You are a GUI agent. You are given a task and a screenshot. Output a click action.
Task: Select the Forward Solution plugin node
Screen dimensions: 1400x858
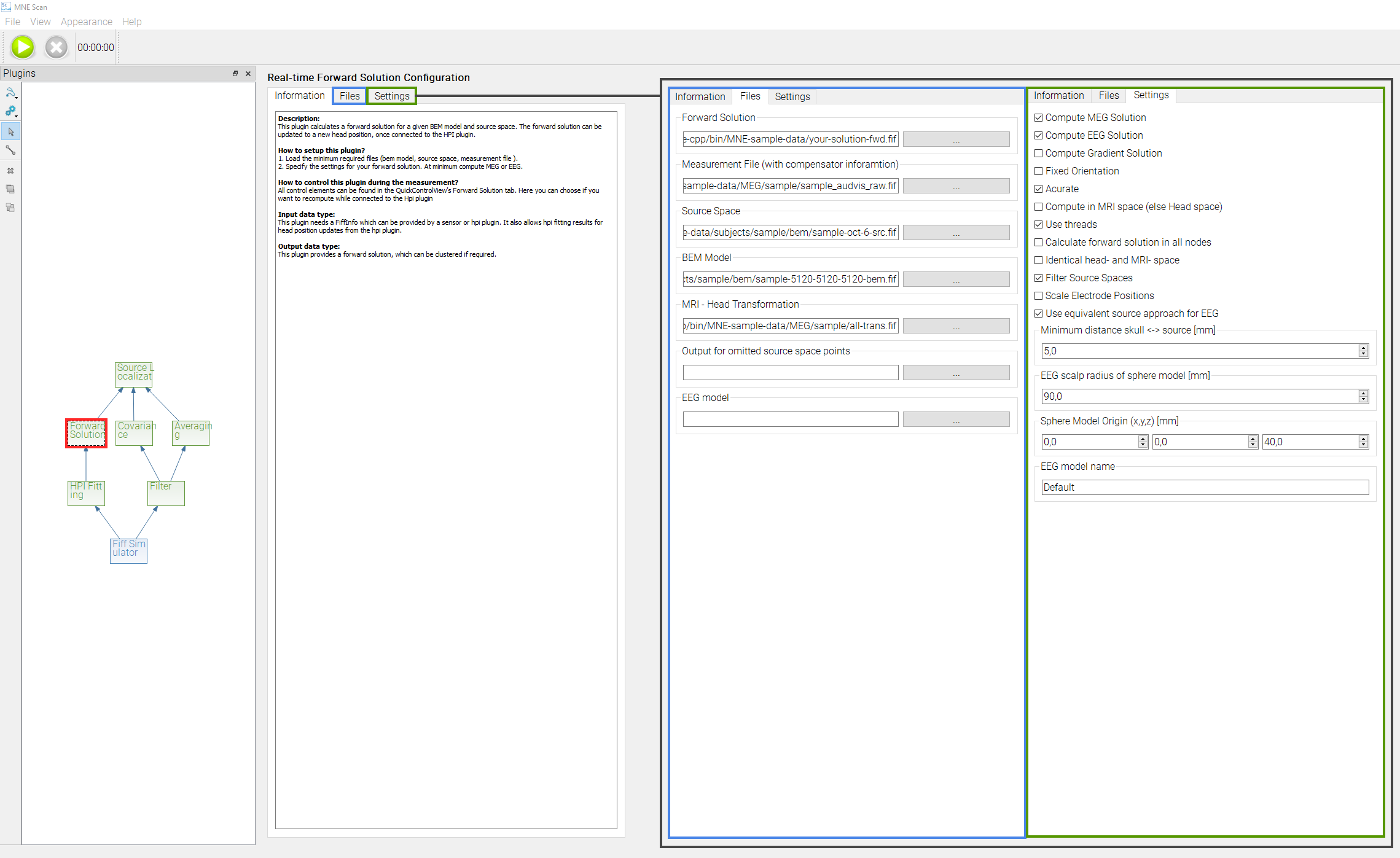pyautogui.click(x=87, y=432)
